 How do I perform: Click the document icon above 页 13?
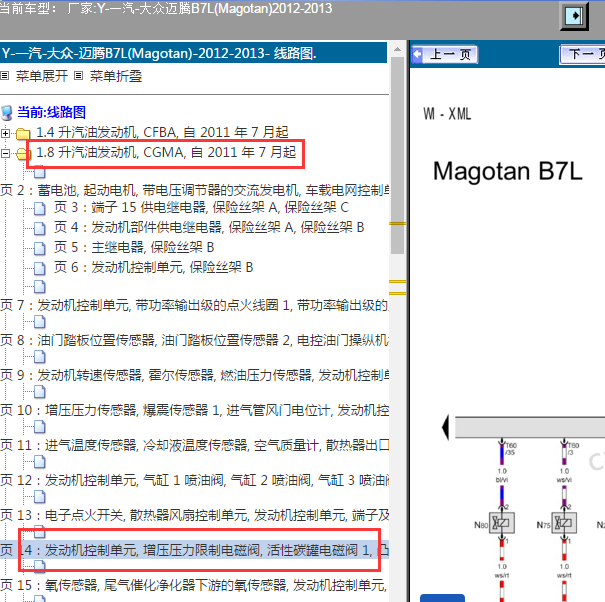click(x=39, y=497)
